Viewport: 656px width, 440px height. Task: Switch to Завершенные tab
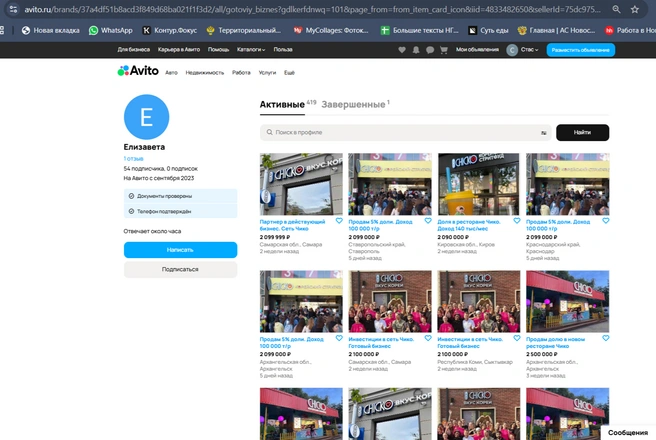(x=353, y=105)
